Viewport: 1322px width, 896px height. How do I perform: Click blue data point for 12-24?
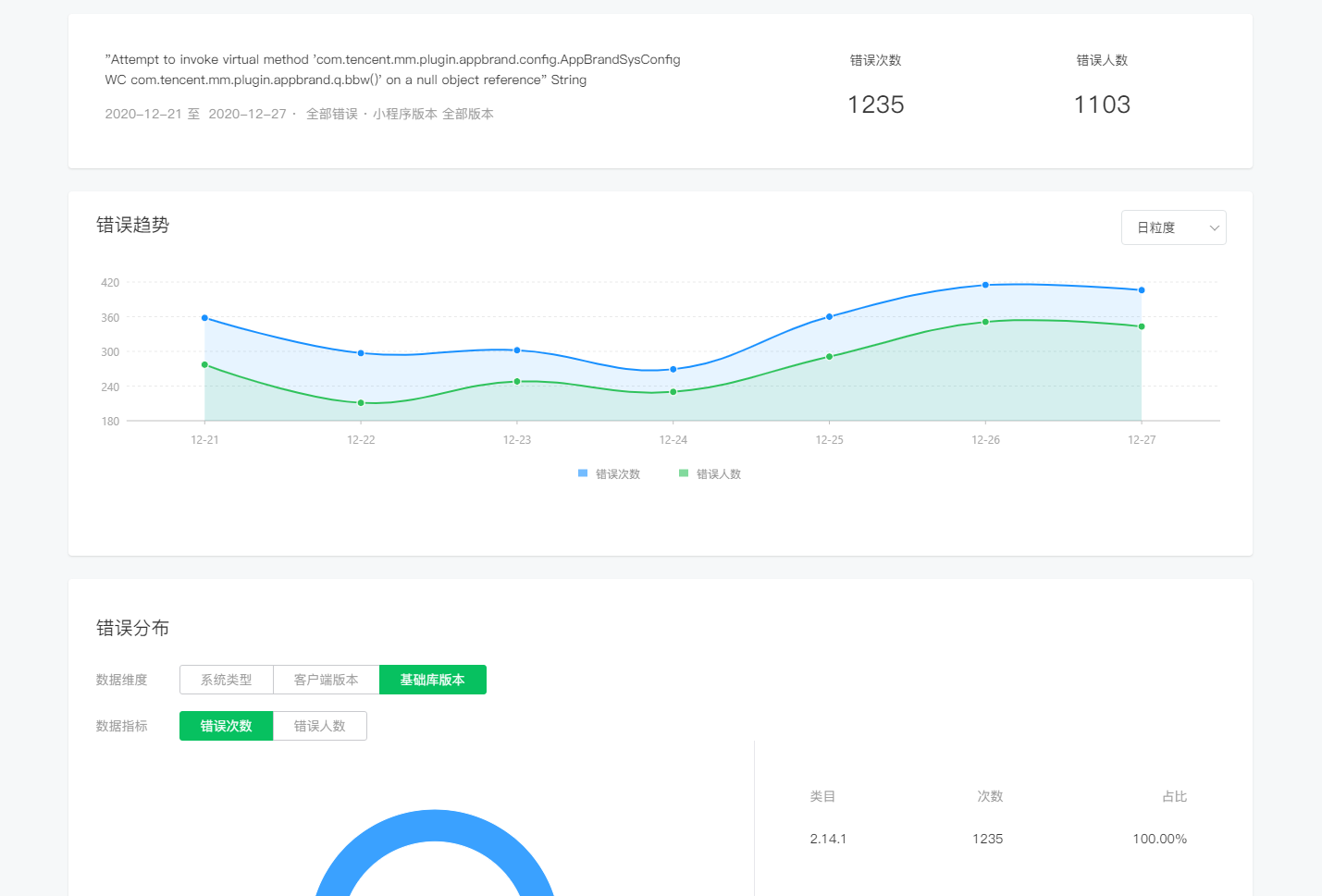point(673,369)
